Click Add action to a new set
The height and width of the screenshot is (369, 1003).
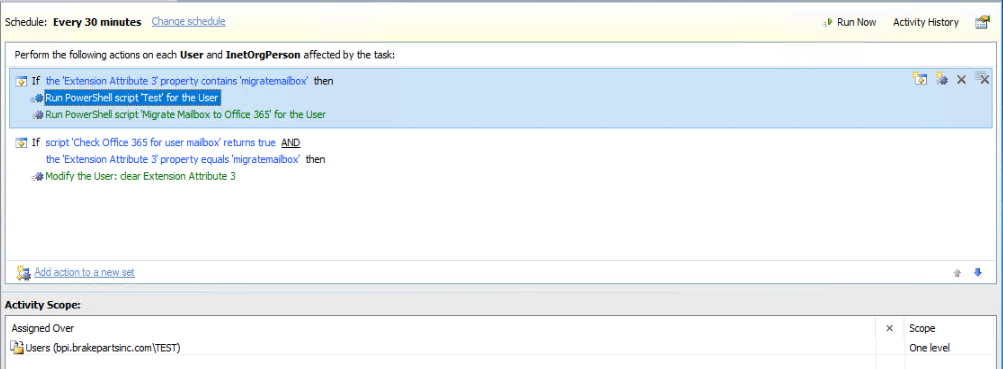click(84, 272)
